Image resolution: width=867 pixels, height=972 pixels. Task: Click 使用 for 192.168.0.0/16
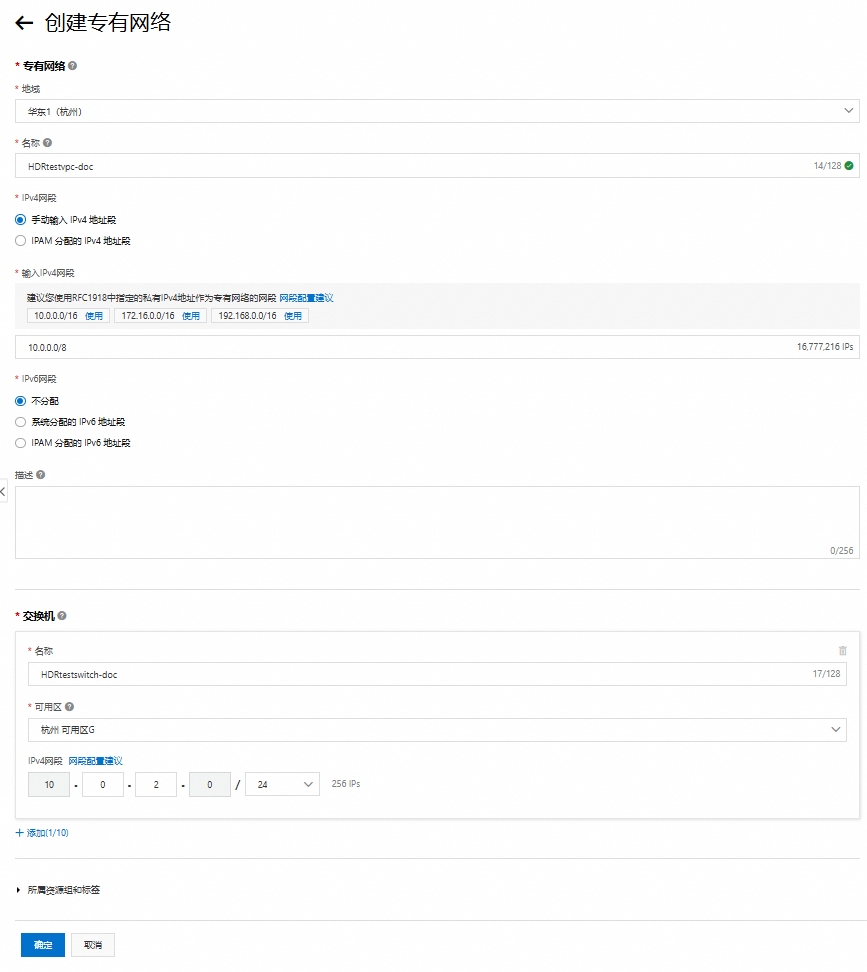[293, 316]
